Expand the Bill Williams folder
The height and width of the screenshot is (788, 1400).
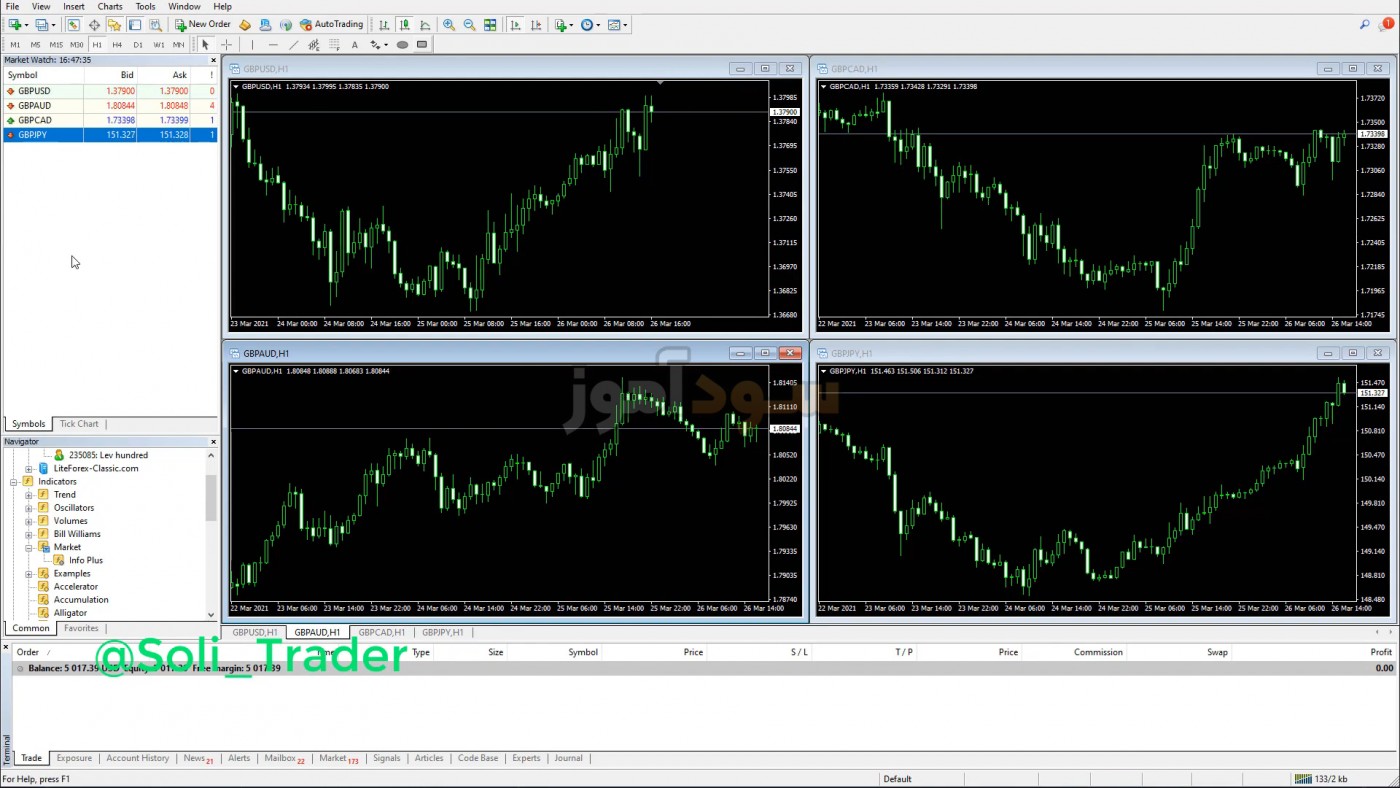click(29, 534)
